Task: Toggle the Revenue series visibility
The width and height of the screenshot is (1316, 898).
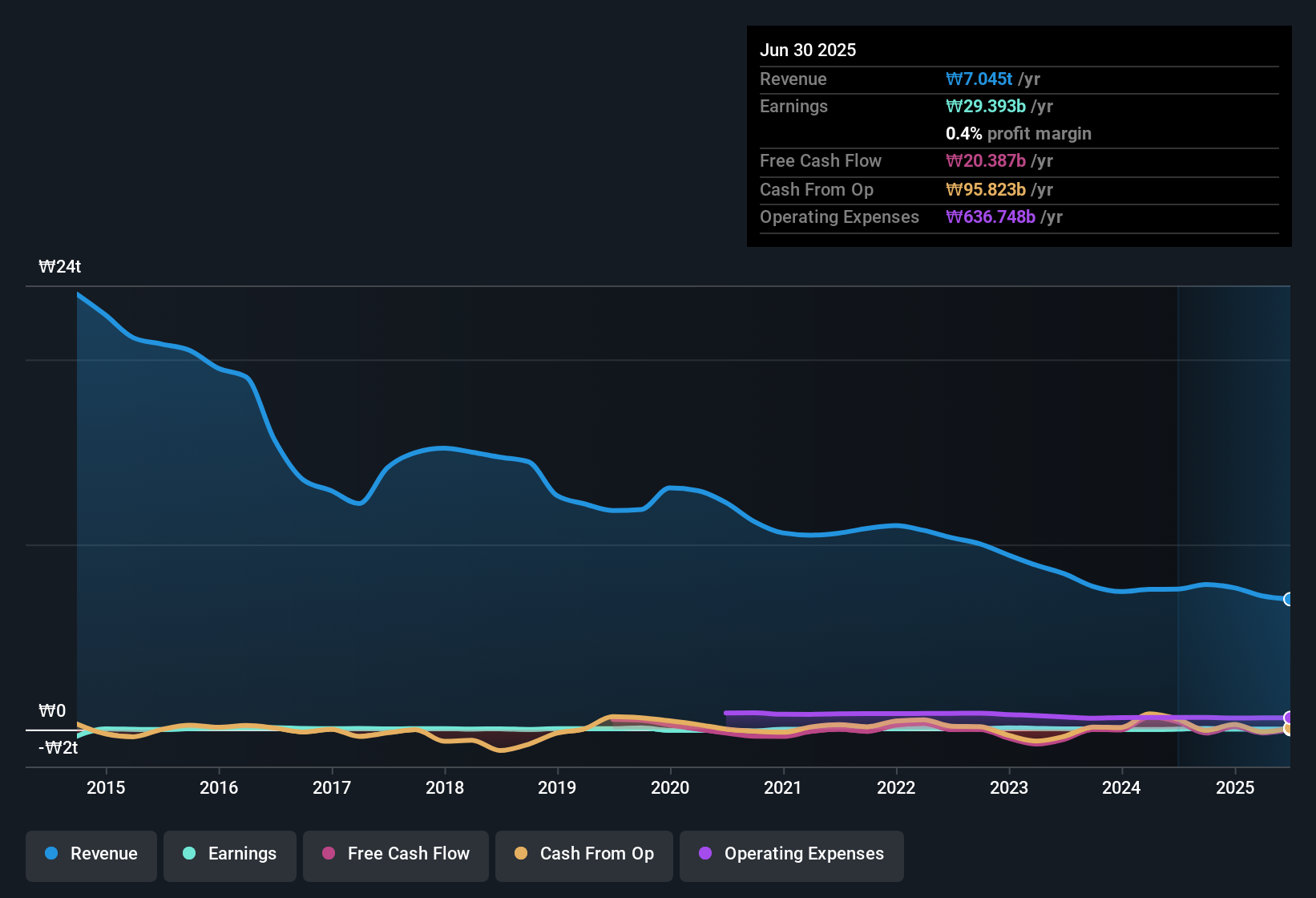Action: coord(91,854)
